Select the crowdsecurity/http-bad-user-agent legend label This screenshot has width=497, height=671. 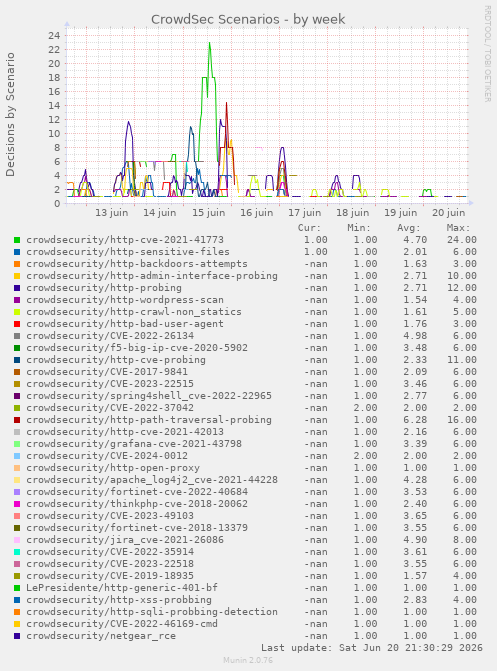click(x=125, y=324)
